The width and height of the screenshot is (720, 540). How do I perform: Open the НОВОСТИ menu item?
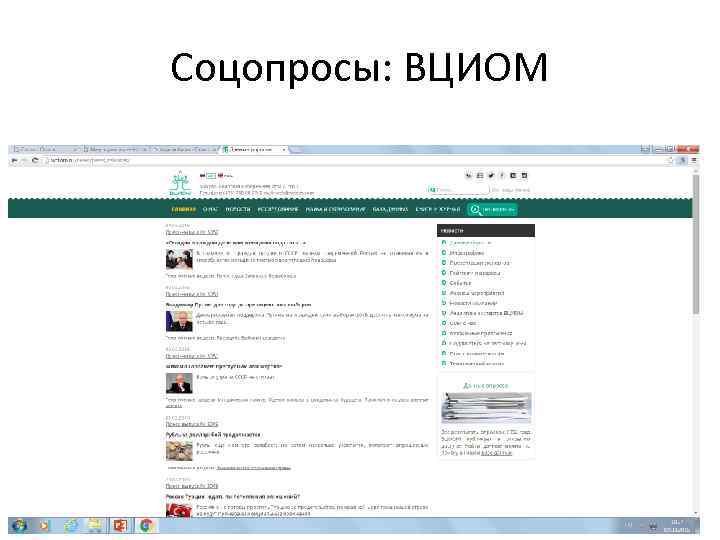(238, 209)
